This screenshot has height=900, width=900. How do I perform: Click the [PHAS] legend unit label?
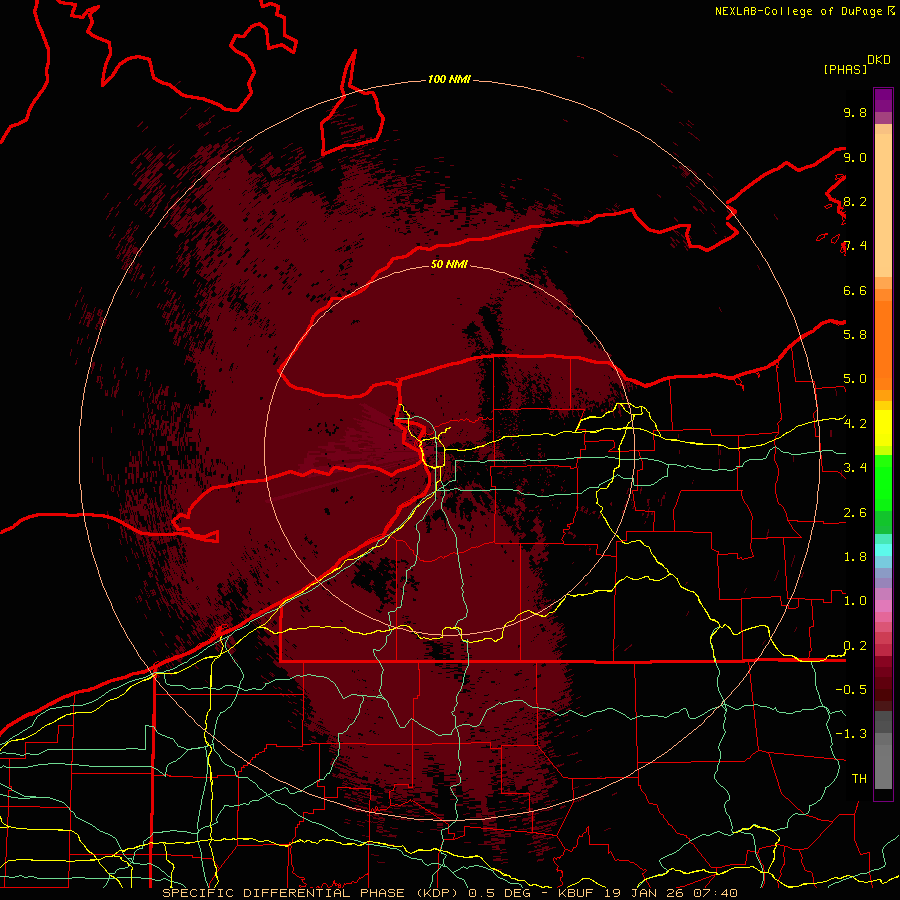pyautogui.click(x=845, y=69)
